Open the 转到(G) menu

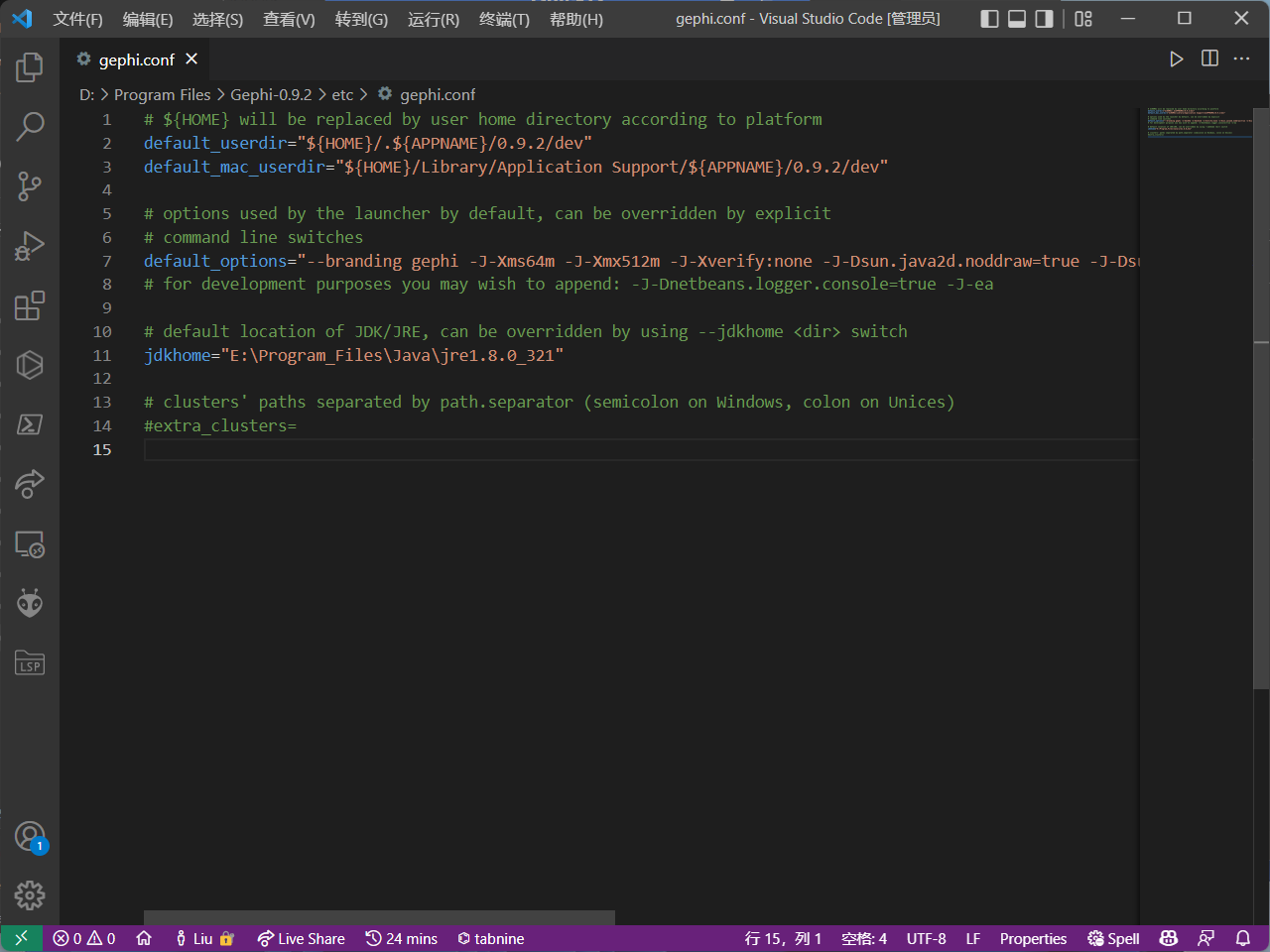pyautogui.click(x=361, y=19)
